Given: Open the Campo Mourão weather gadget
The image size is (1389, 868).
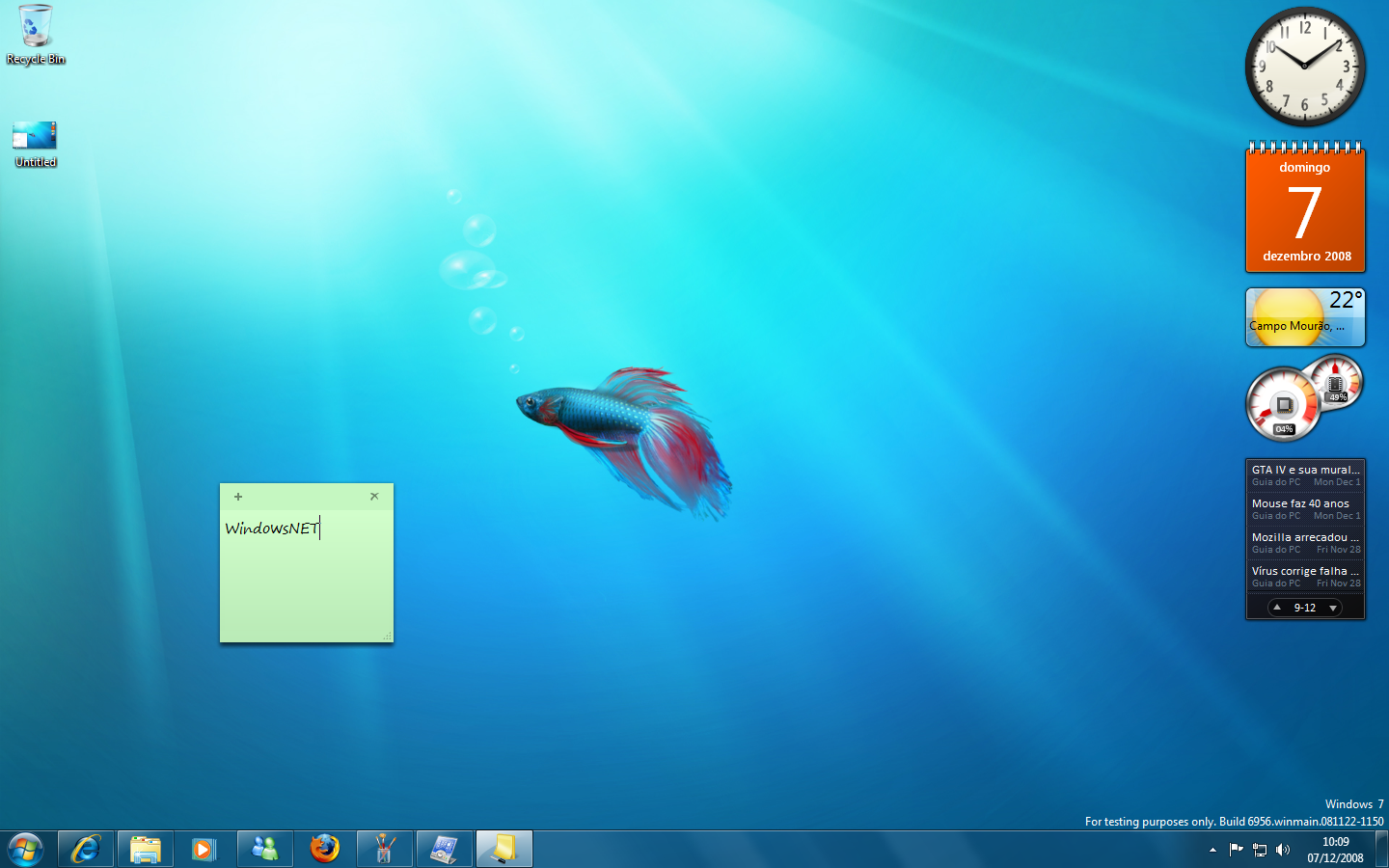Looking at the screenshot, I should pyautogui.click(x=1305, y=317).
